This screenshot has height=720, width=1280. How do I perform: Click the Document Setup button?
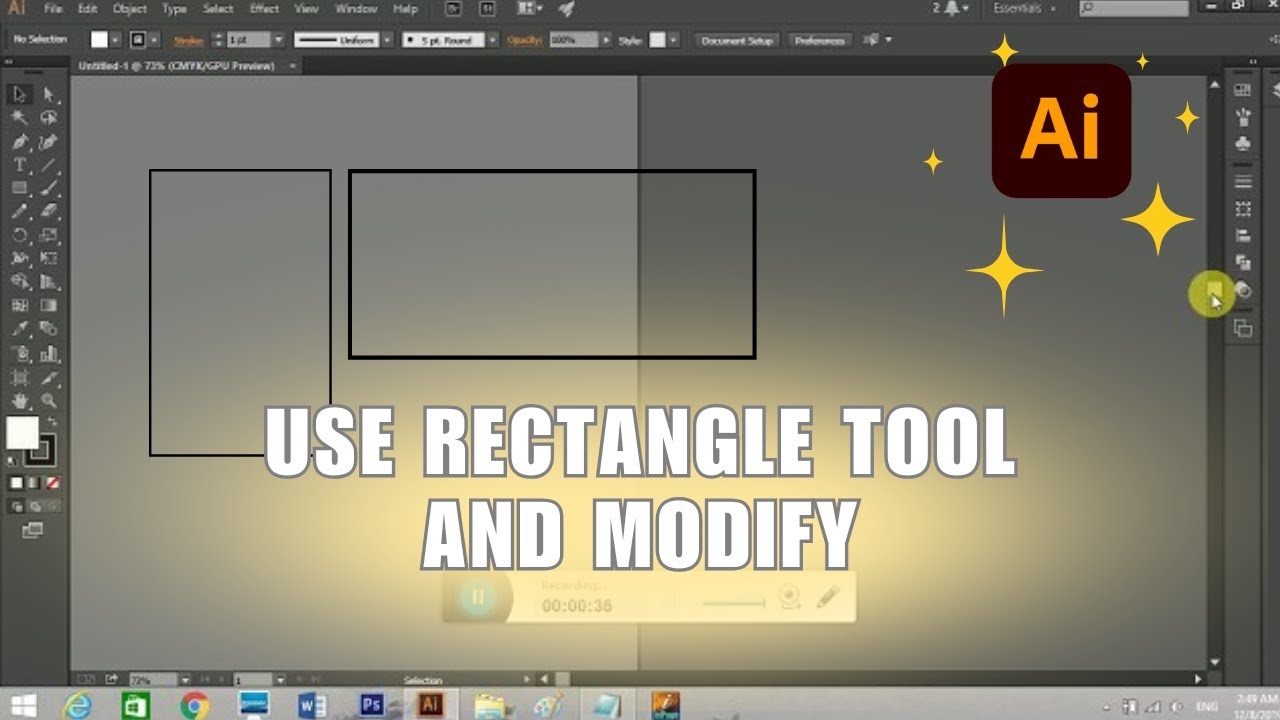(x=737, y=40)
